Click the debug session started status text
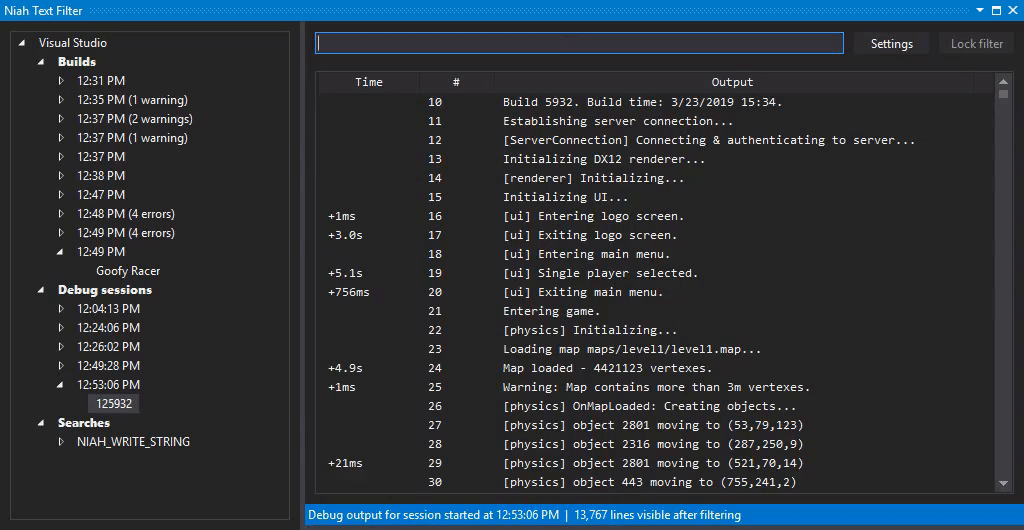Screen dimensions: 1024x530 point(434,515)
